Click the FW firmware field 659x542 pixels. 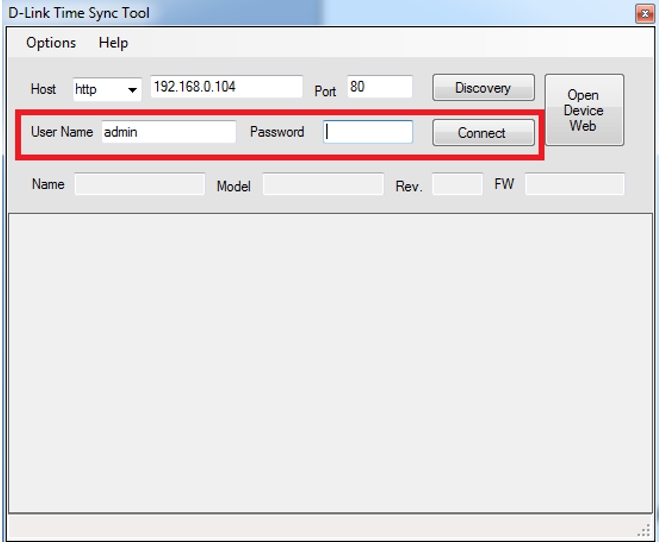574,184
